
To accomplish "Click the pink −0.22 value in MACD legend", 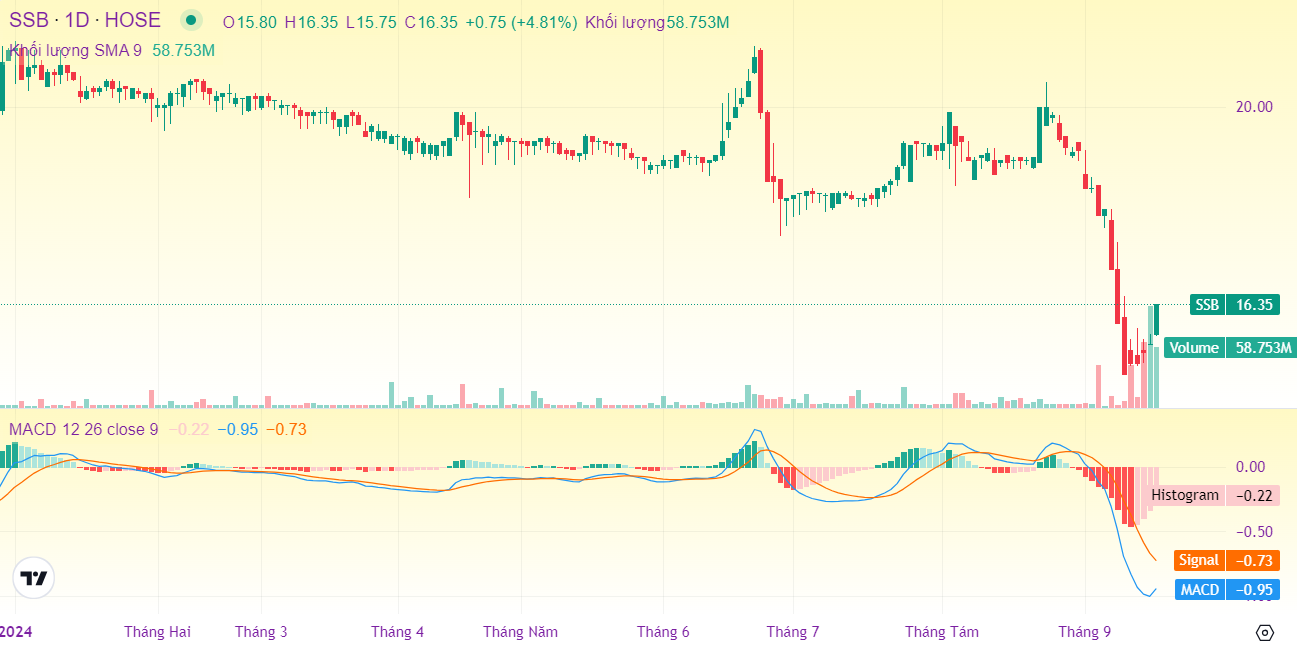I will point(188,429).
